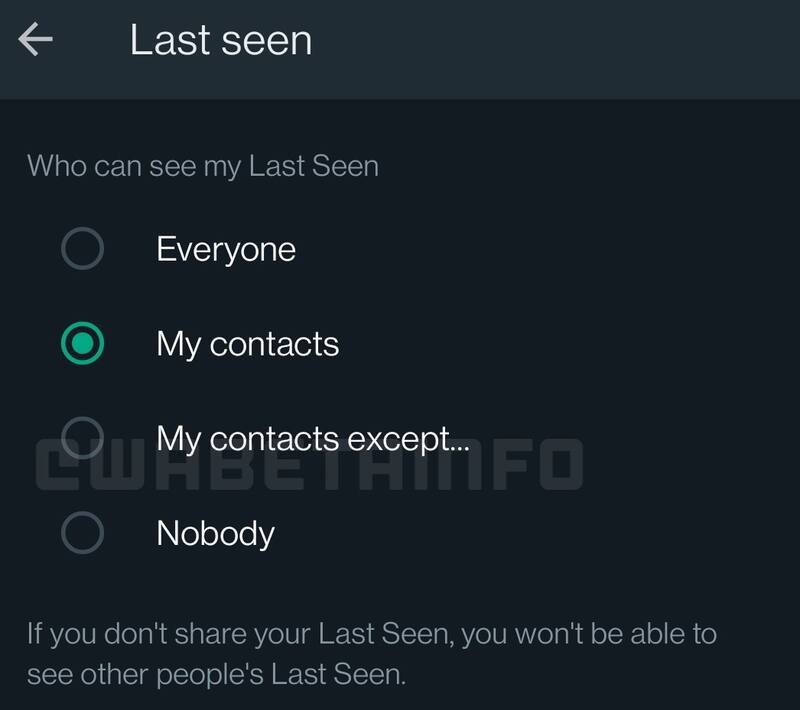Select the Everyone radio button
Viewport: 800px width, 710px height.
[x=82, y=248]
